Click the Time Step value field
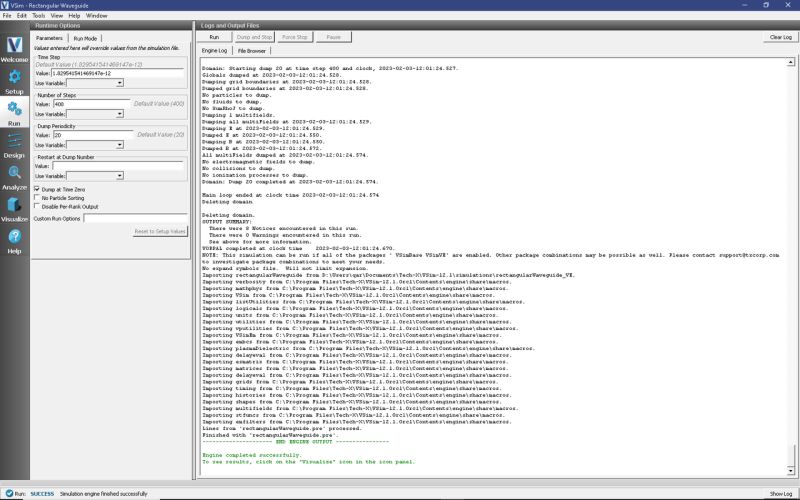This screenshot has height=500, width=800. click(x=117, y=73)
